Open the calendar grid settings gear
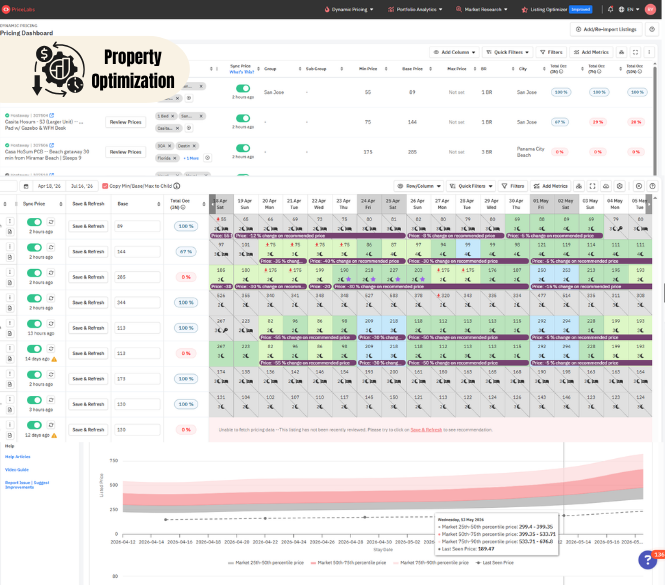The height and width of the screenshot is (585, 665). [620, 186]
